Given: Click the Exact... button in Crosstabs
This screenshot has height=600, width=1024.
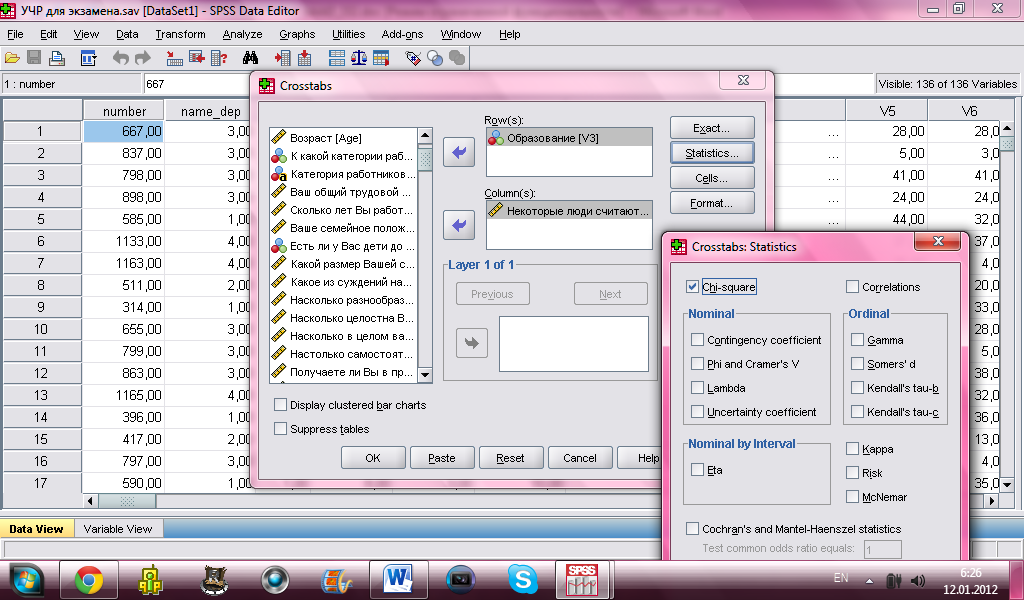Looking at the screenshot, I should tap(712, 128).
